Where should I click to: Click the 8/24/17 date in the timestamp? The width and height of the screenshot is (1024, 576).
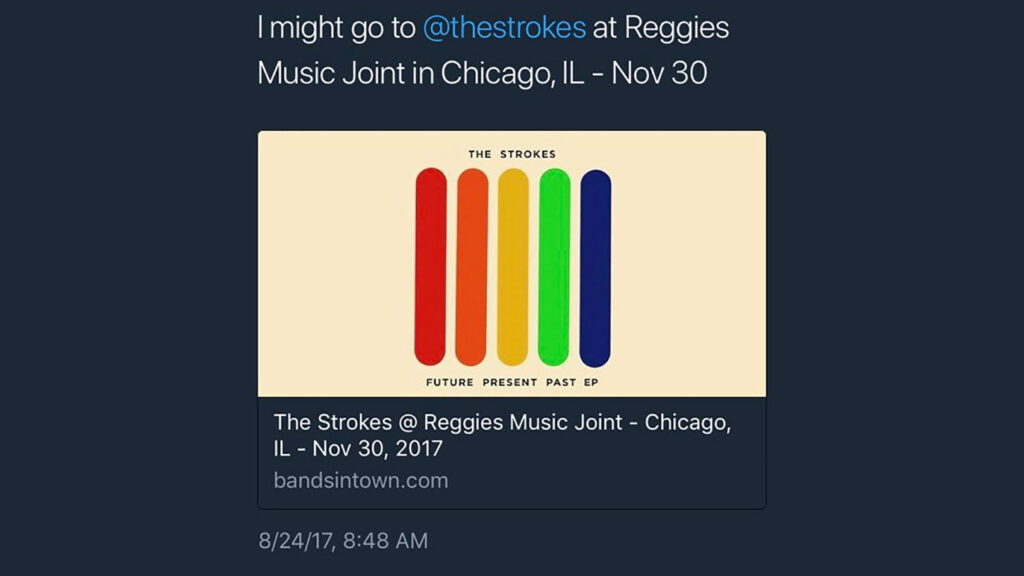[x=295, y=541]
